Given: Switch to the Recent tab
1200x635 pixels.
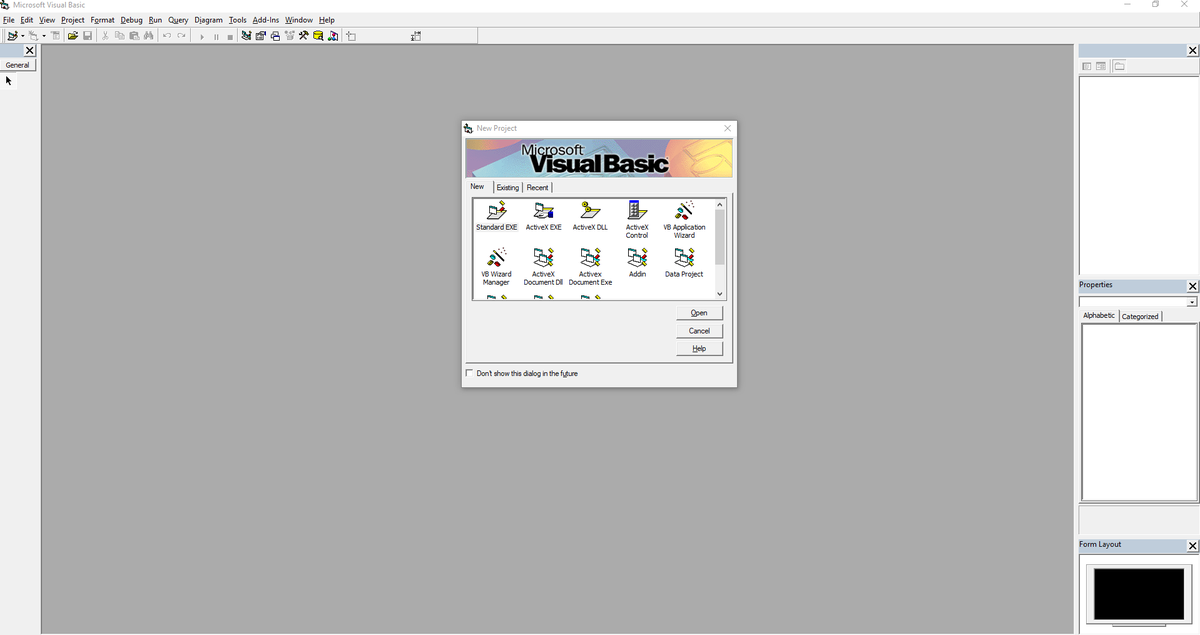Looking at the screenshot, I should pyautogui.click(x=538, y=187).
